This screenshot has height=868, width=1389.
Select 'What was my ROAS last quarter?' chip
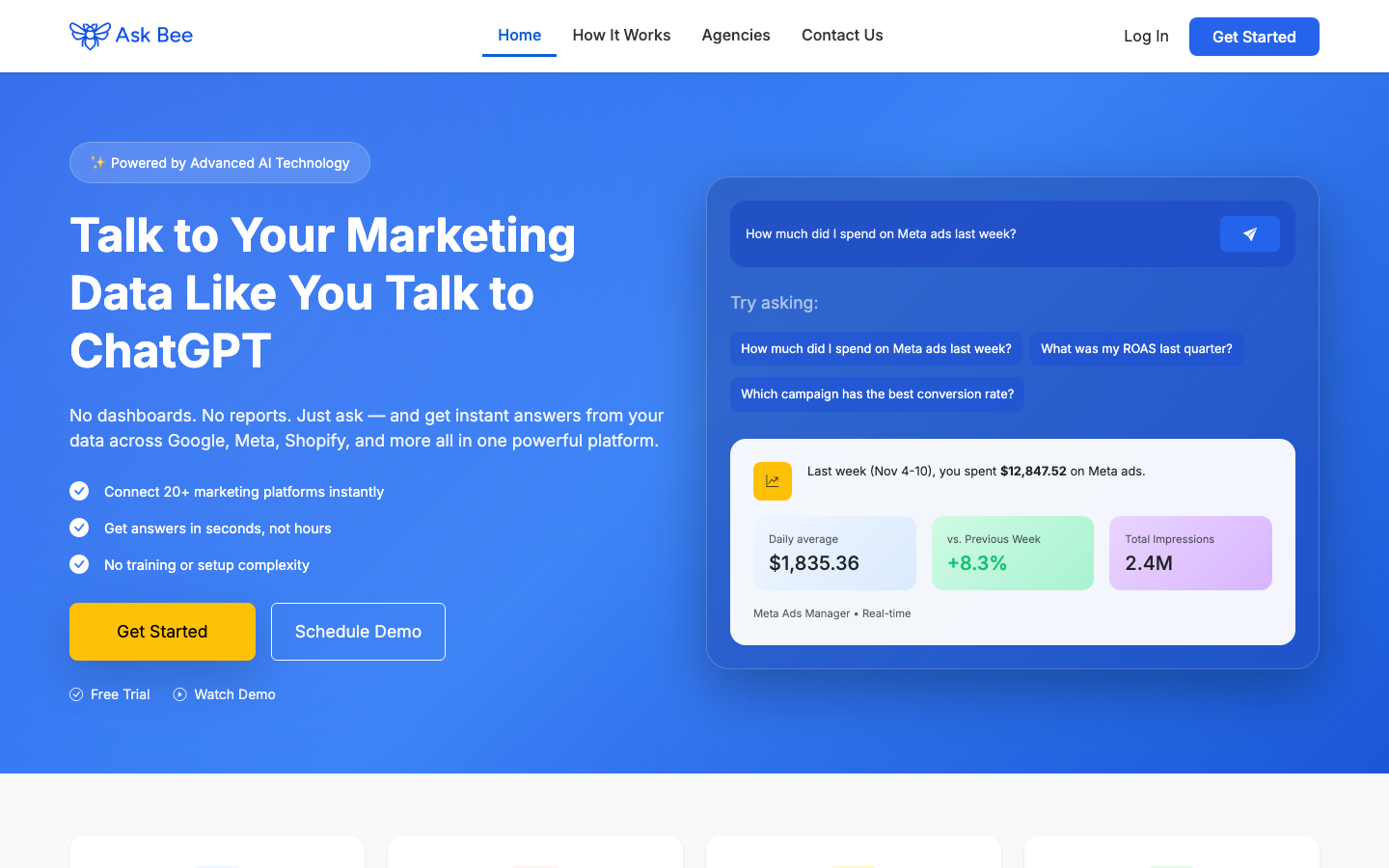pyautogui.click(x=1136, y=349)
